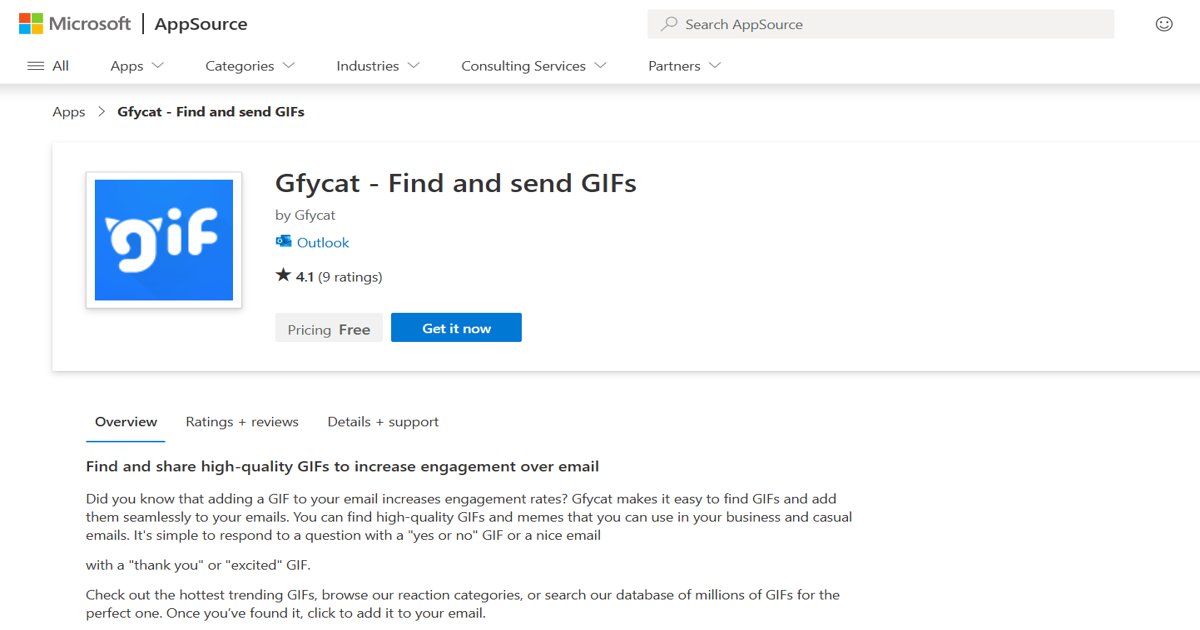Screen dimensions: 1200x630
Task: Focus the Search AppSource field
Action: click(880, 24)
